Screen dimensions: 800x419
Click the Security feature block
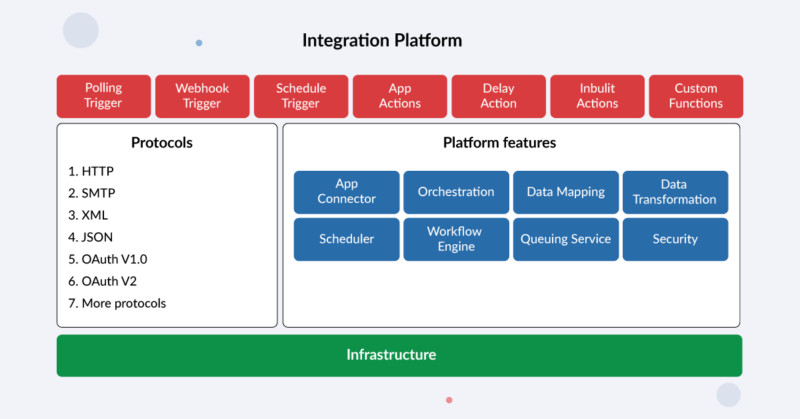[x=675, y=240]
